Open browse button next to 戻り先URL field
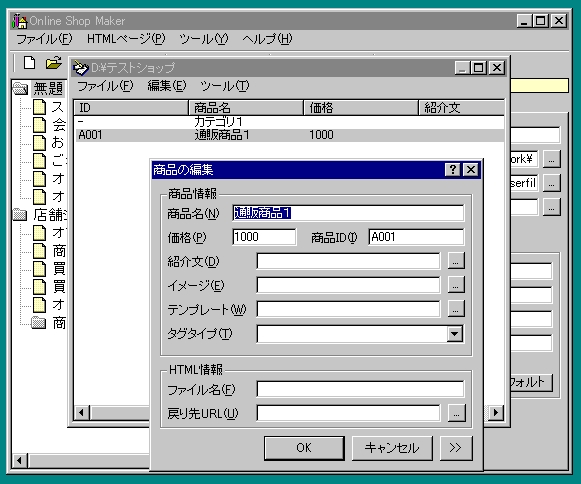 [x=456, y=413]
